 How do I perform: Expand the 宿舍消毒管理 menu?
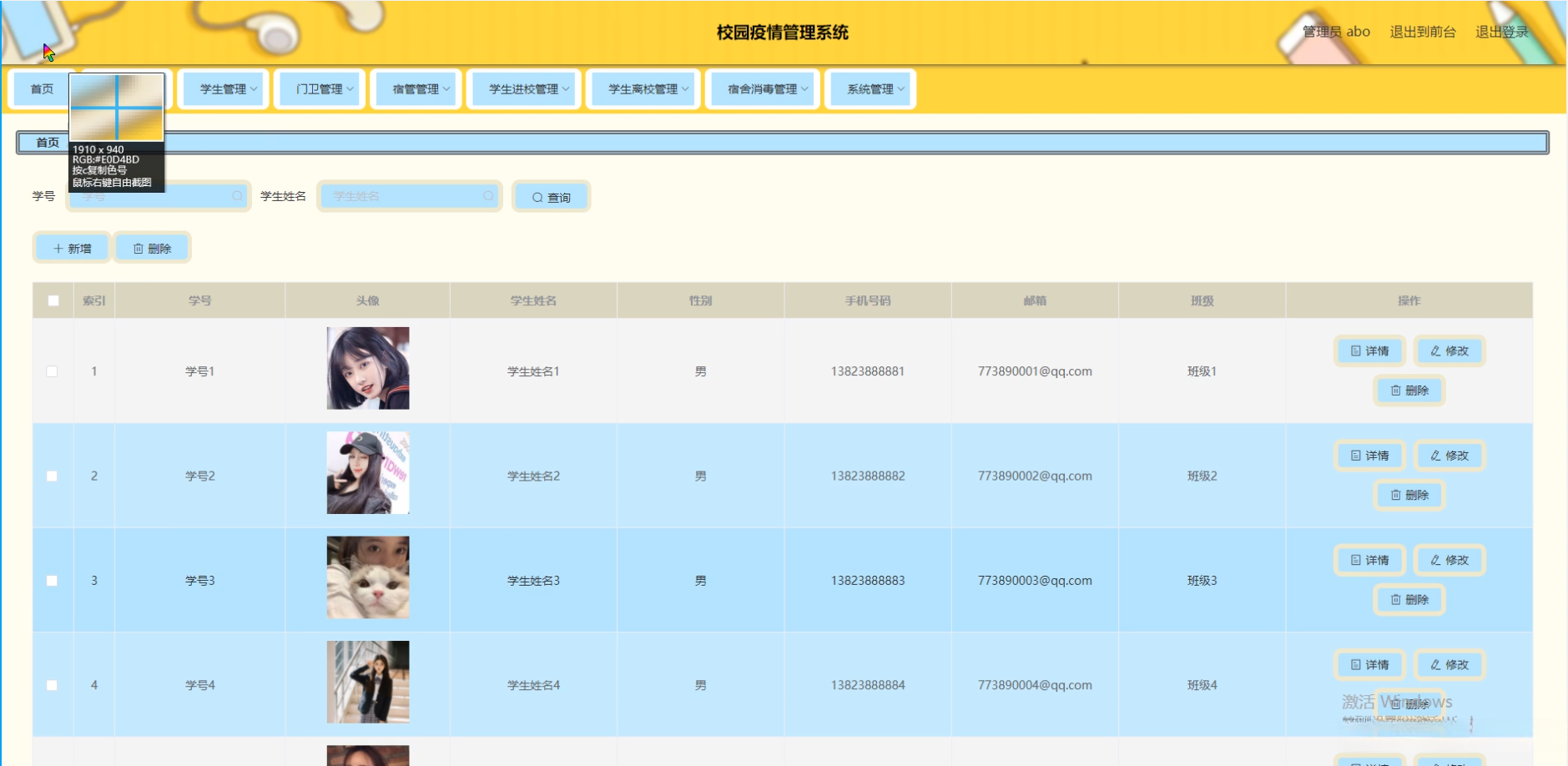pos(762,89)
